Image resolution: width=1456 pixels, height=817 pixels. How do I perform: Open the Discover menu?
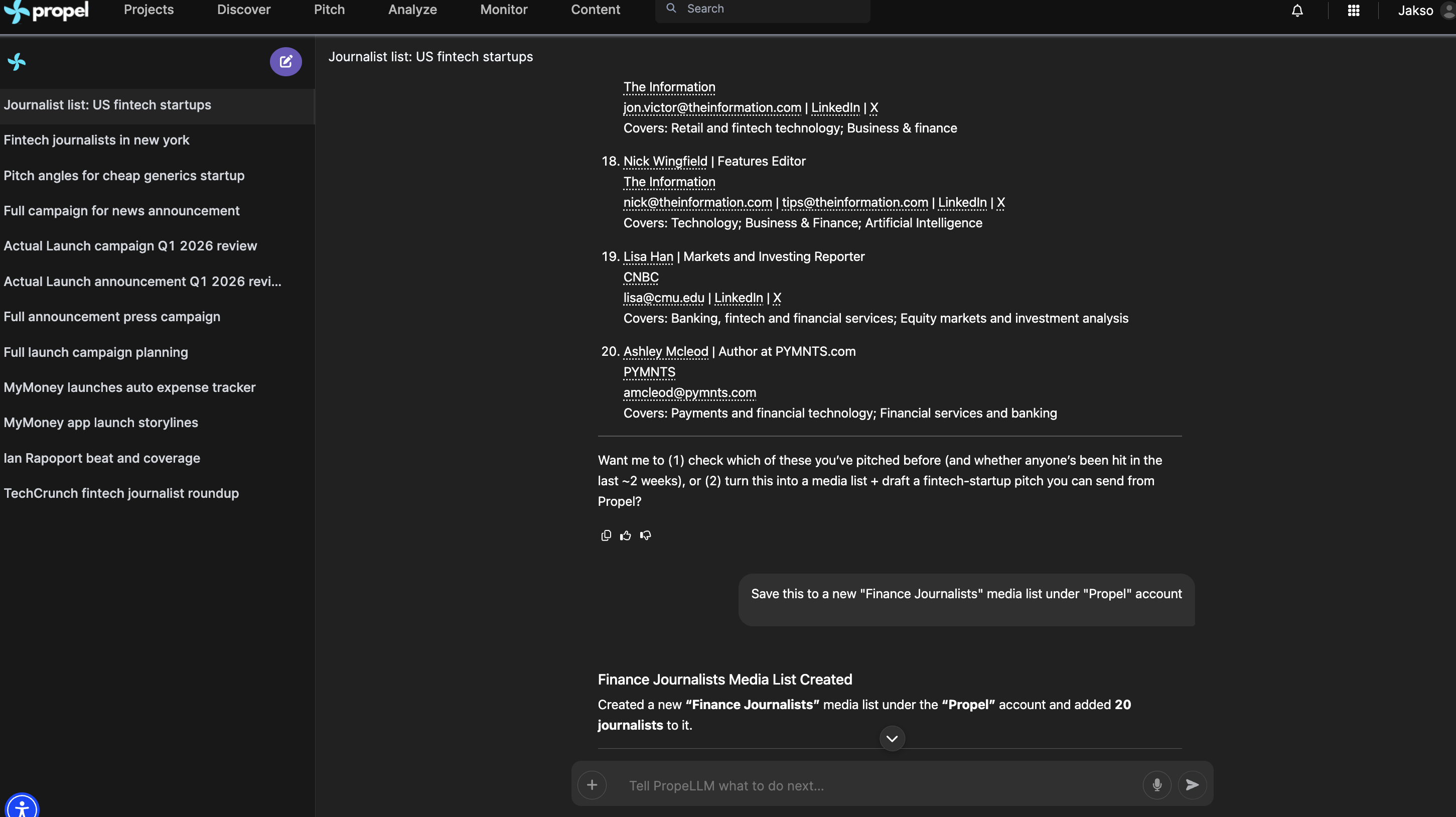click(x=244, y=10)
